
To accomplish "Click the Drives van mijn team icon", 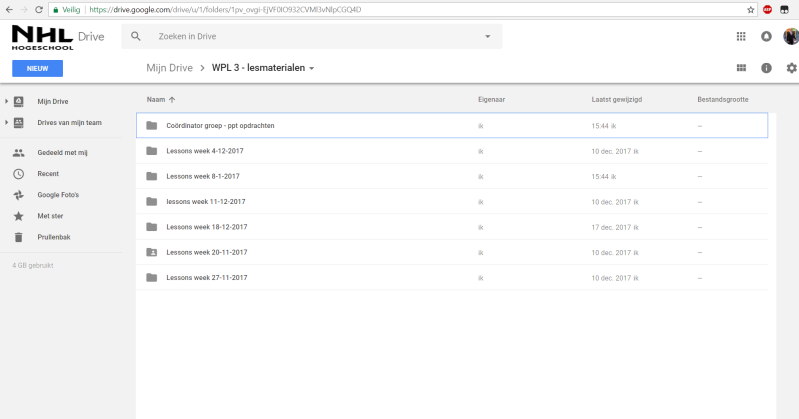I will pyautogui.click(x=18, y=123).
